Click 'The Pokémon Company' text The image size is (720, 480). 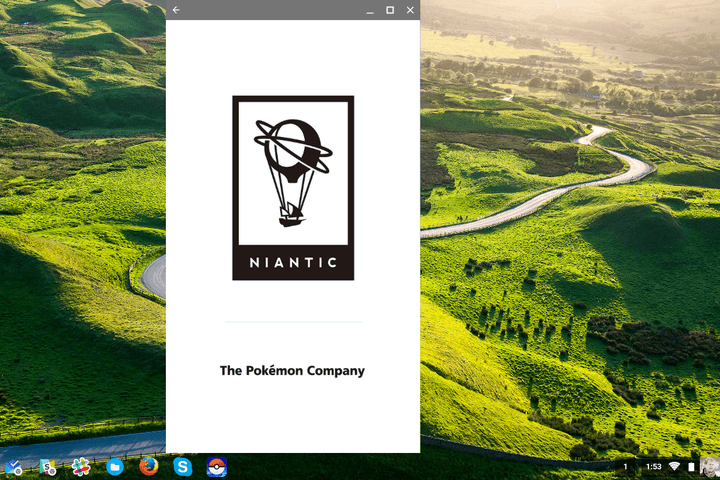tap(292, 371)
